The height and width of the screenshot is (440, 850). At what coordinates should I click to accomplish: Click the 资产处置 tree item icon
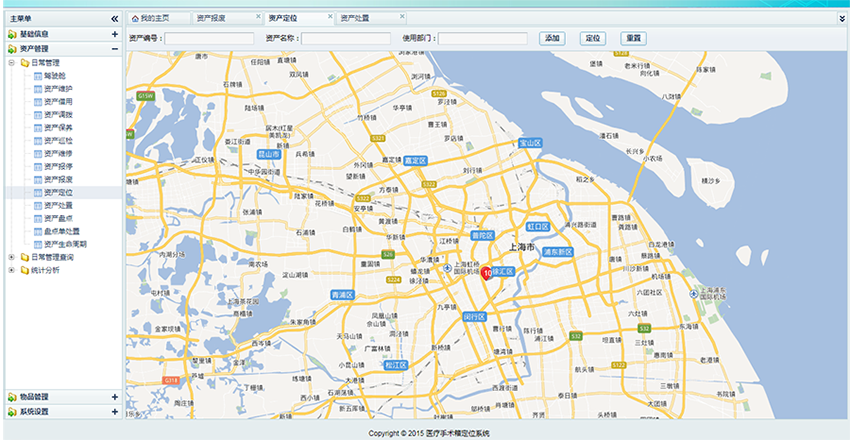pos(37,206)
